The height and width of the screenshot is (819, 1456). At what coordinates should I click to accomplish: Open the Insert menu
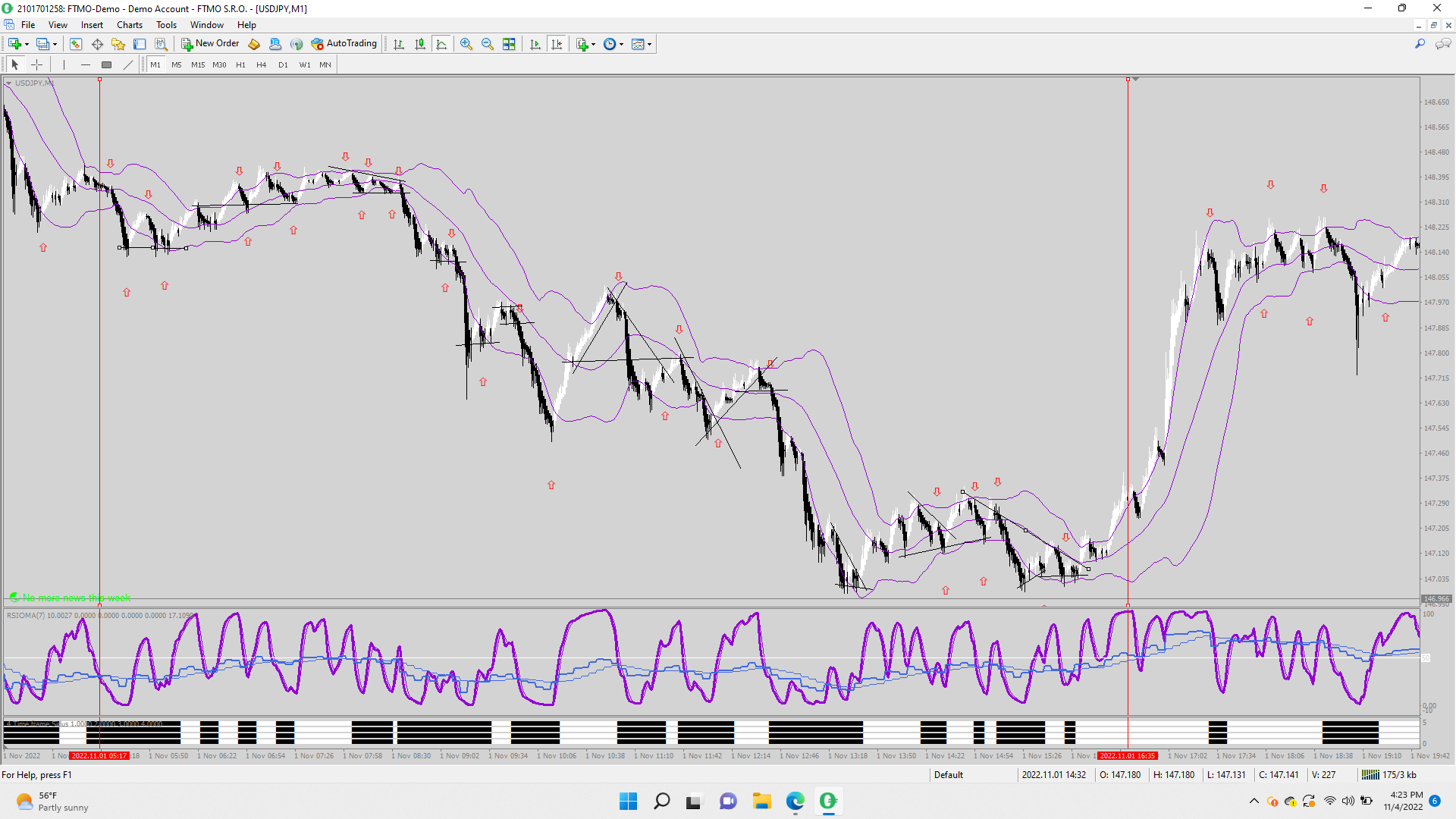[92, 25]
